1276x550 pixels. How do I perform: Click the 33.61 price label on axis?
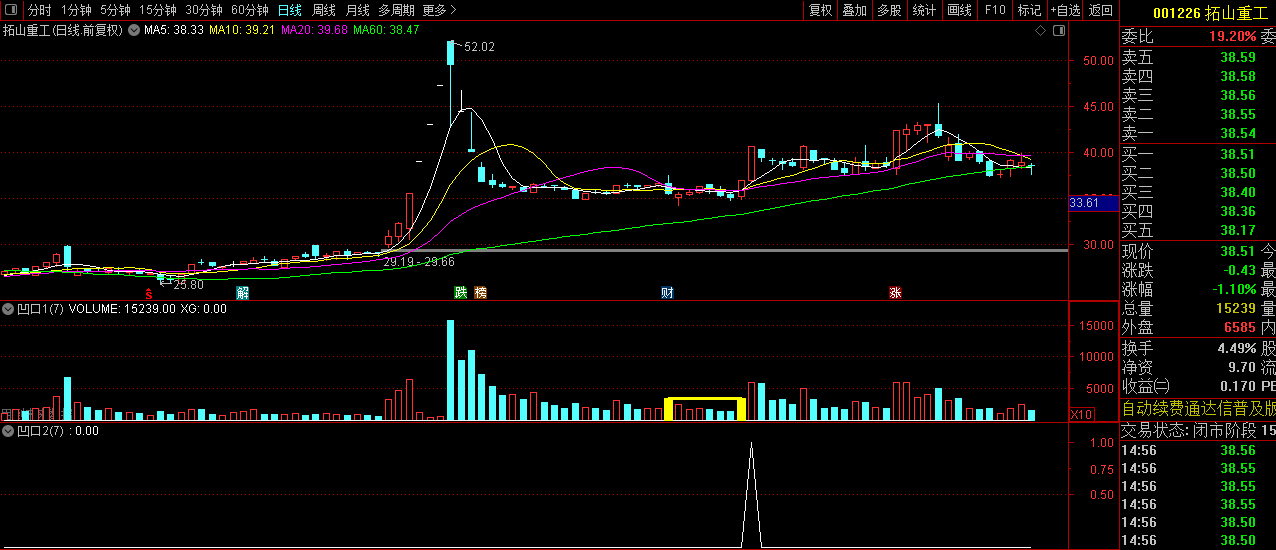[1084, 203]
